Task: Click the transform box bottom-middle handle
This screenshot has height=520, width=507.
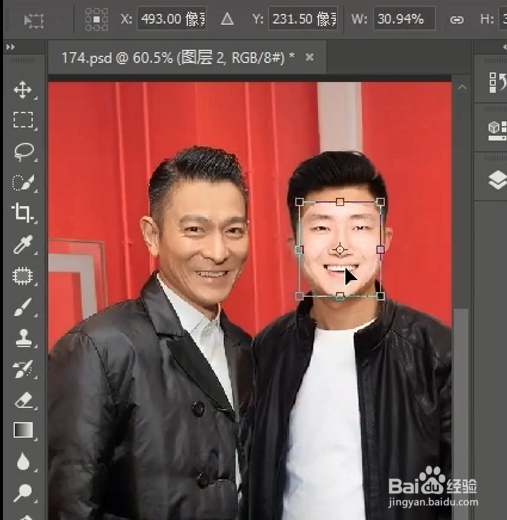Action: (340, 296)
